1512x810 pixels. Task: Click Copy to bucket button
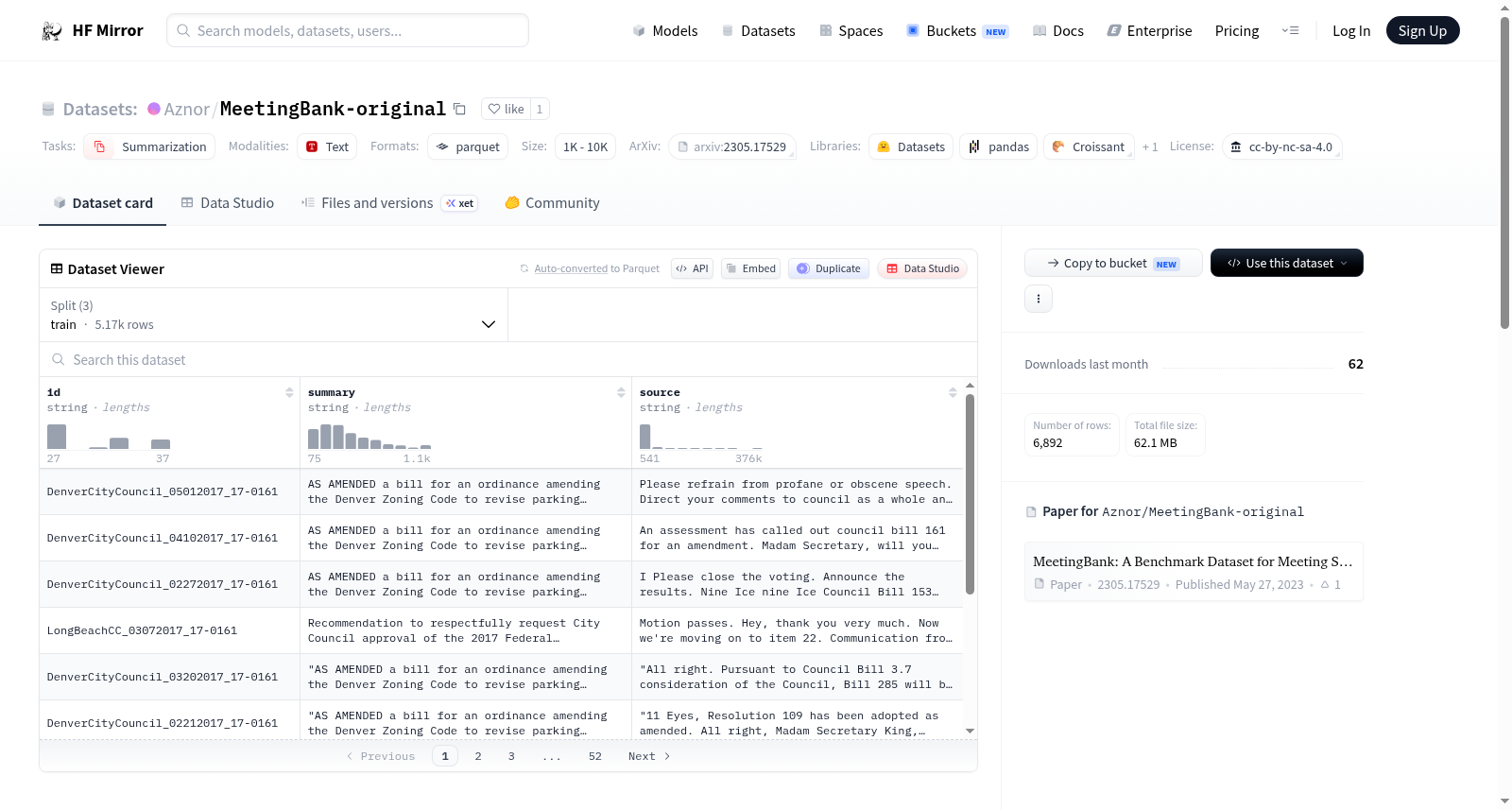pos(1113,263)
